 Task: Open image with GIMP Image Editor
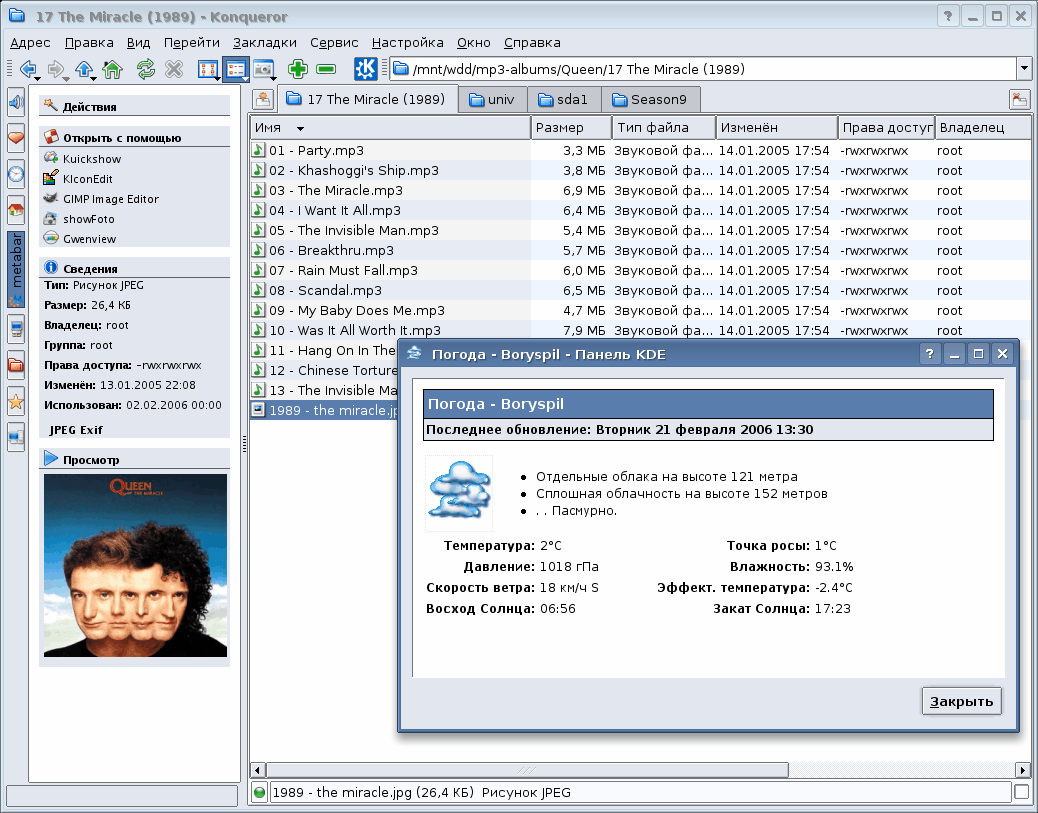110,199
